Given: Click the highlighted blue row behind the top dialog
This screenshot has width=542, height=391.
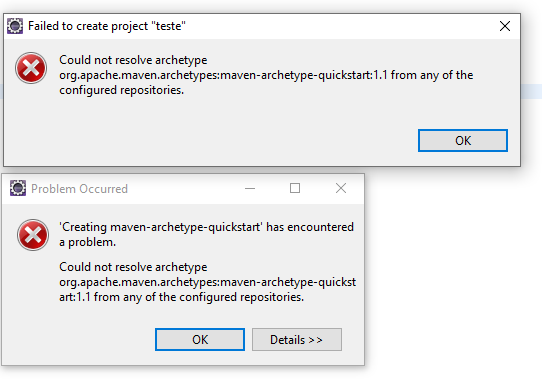Looking at the screenshot, I should point(531,91).
